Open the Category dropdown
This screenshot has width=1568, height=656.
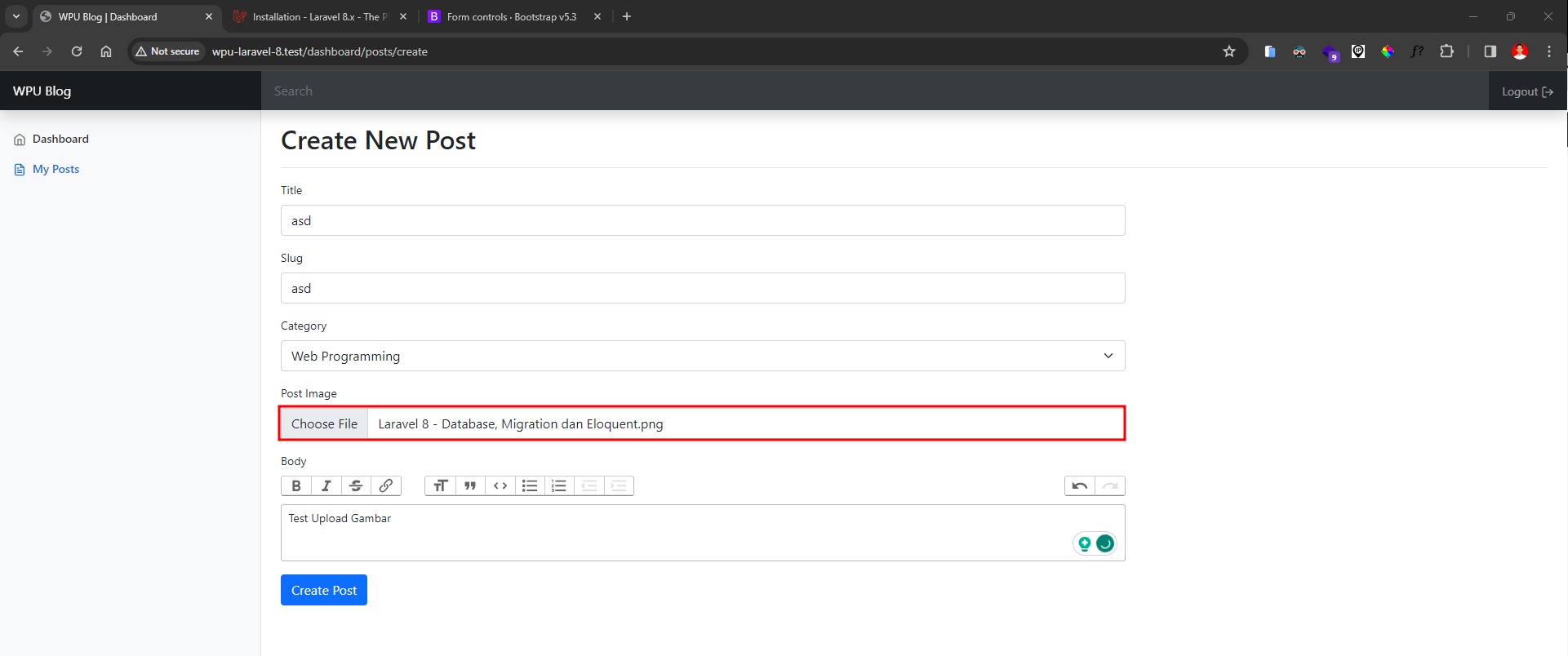[702, 356]
